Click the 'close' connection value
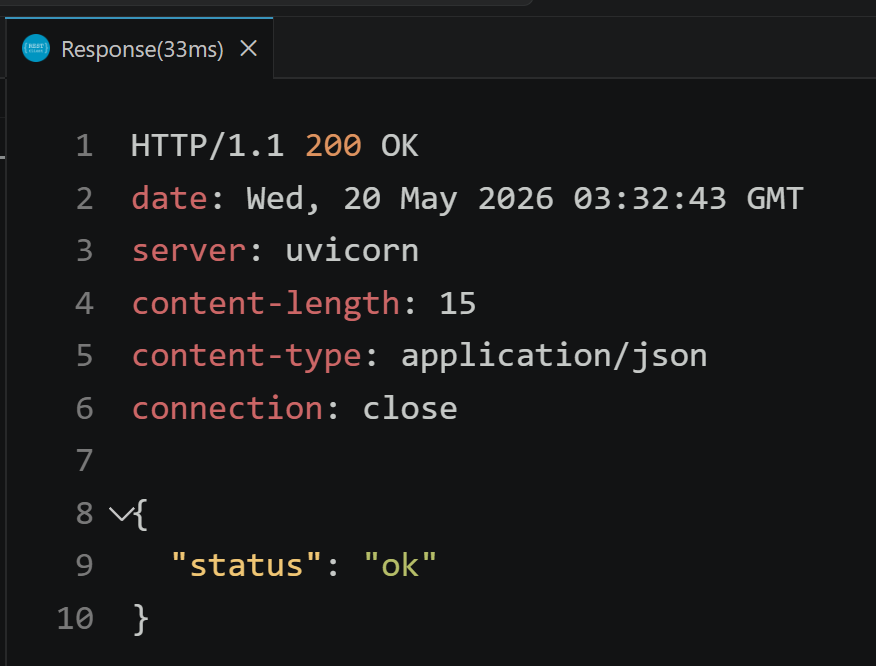 [x=410, y=408]
